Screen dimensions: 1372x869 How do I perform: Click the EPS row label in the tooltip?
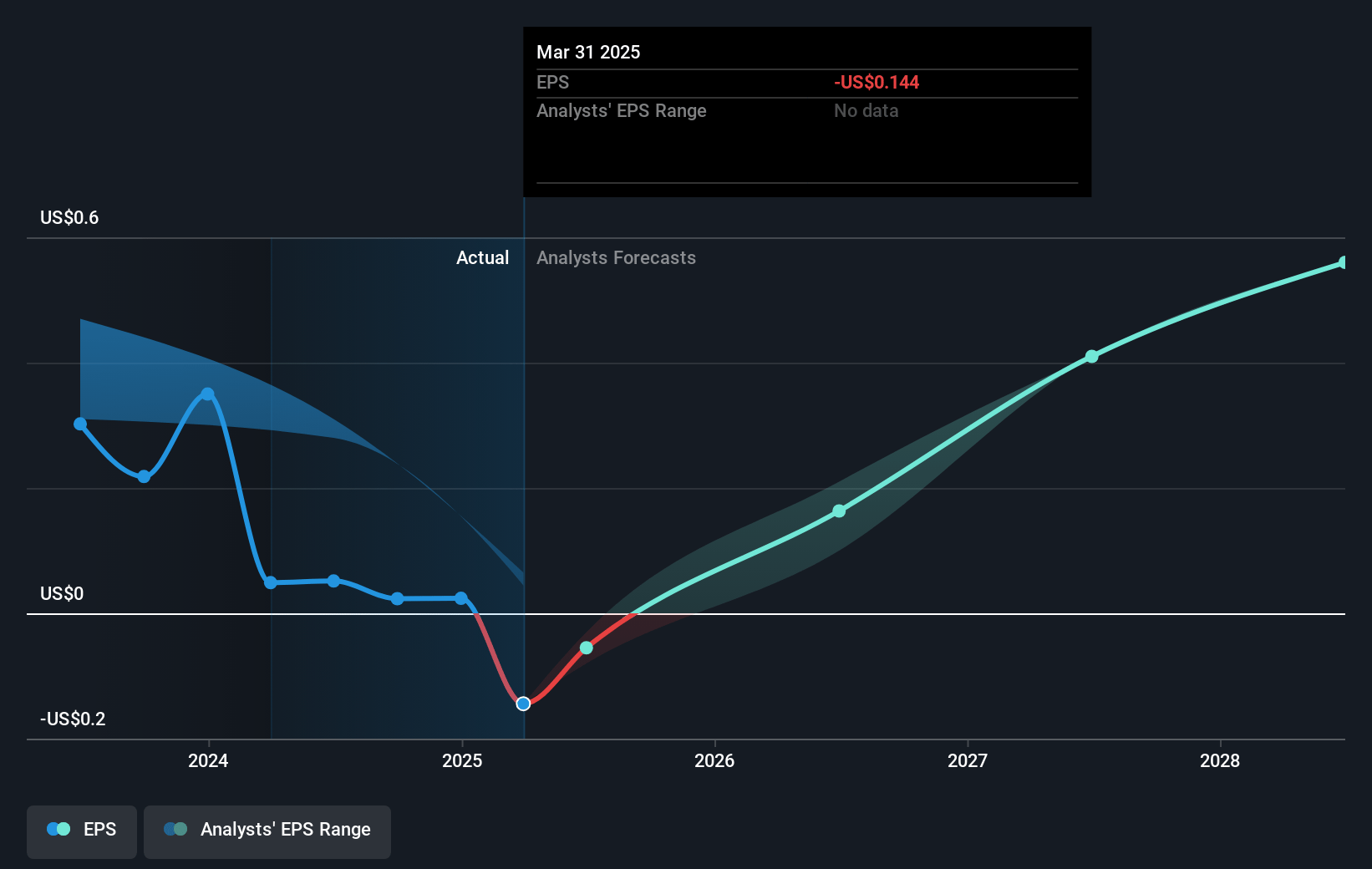point(552,83)
